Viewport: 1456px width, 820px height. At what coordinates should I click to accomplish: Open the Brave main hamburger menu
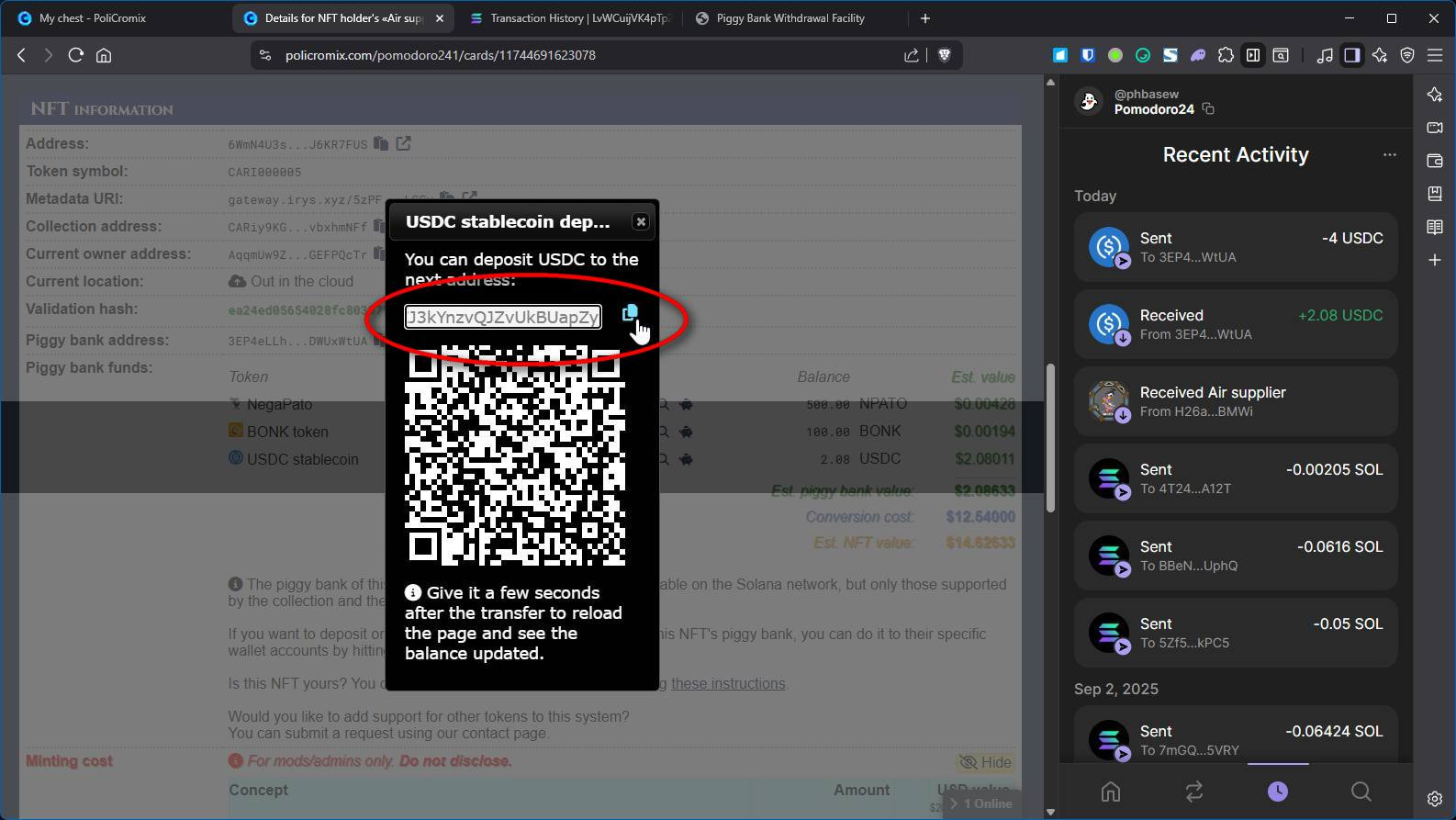click(x=1435, y=55)
